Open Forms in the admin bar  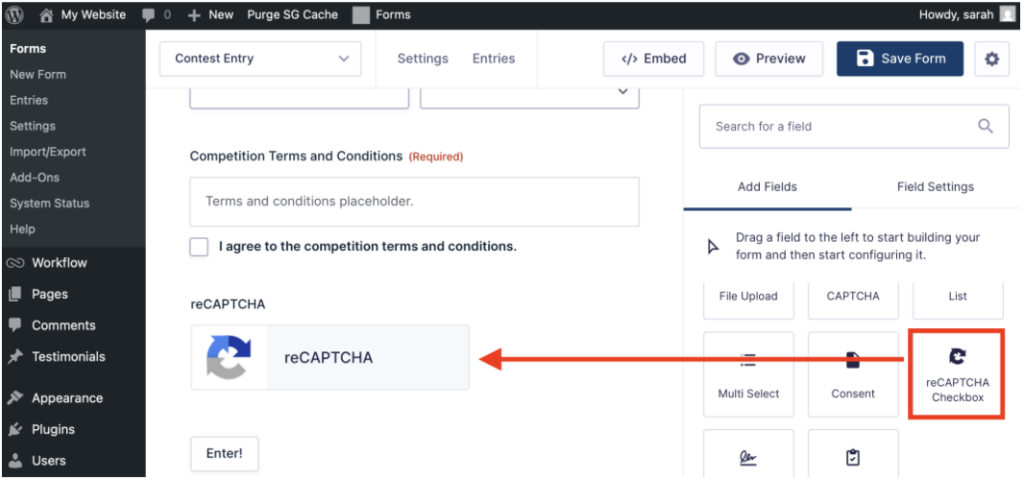[x=381, y=14]
